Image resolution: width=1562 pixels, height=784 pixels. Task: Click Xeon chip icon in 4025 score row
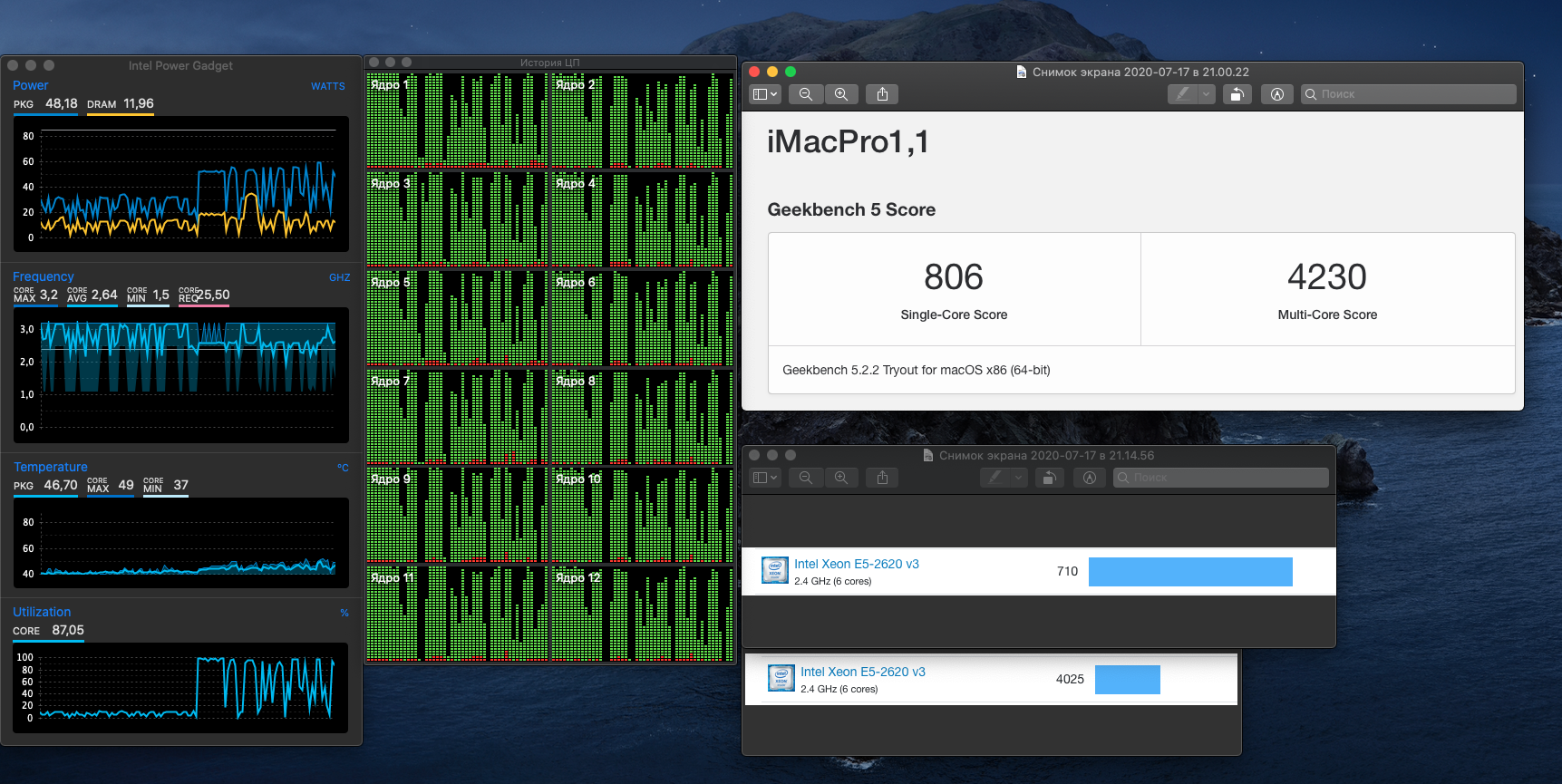(x=781, y=678)
